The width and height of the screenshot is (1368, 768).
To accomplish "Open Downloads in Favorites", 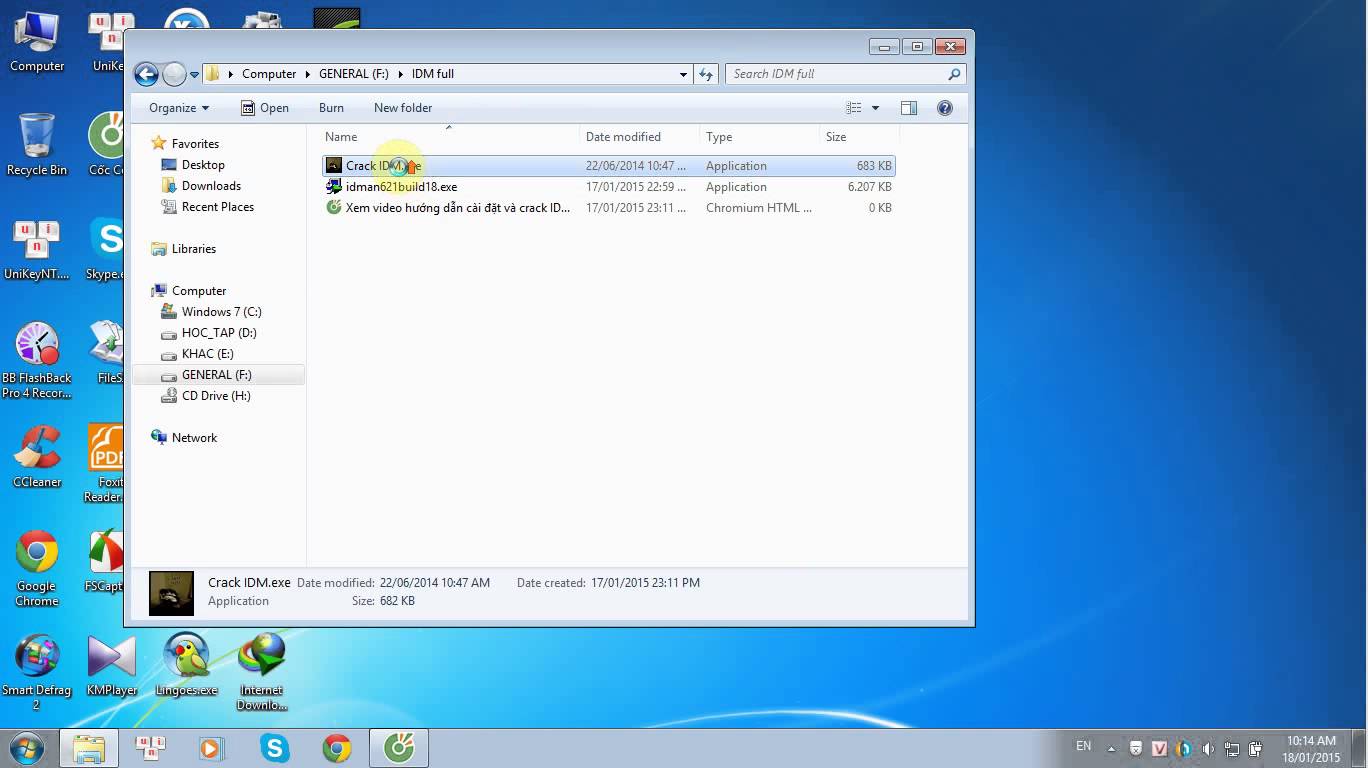I will tap(211, 186).
